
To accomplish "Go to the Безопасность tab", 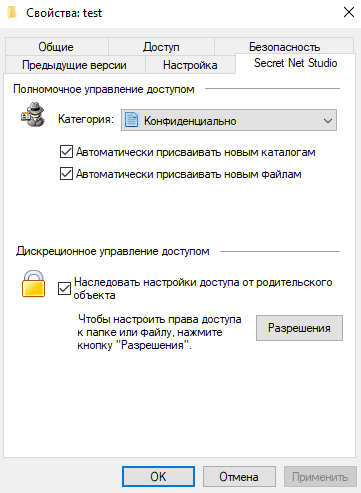I will 284,46.
